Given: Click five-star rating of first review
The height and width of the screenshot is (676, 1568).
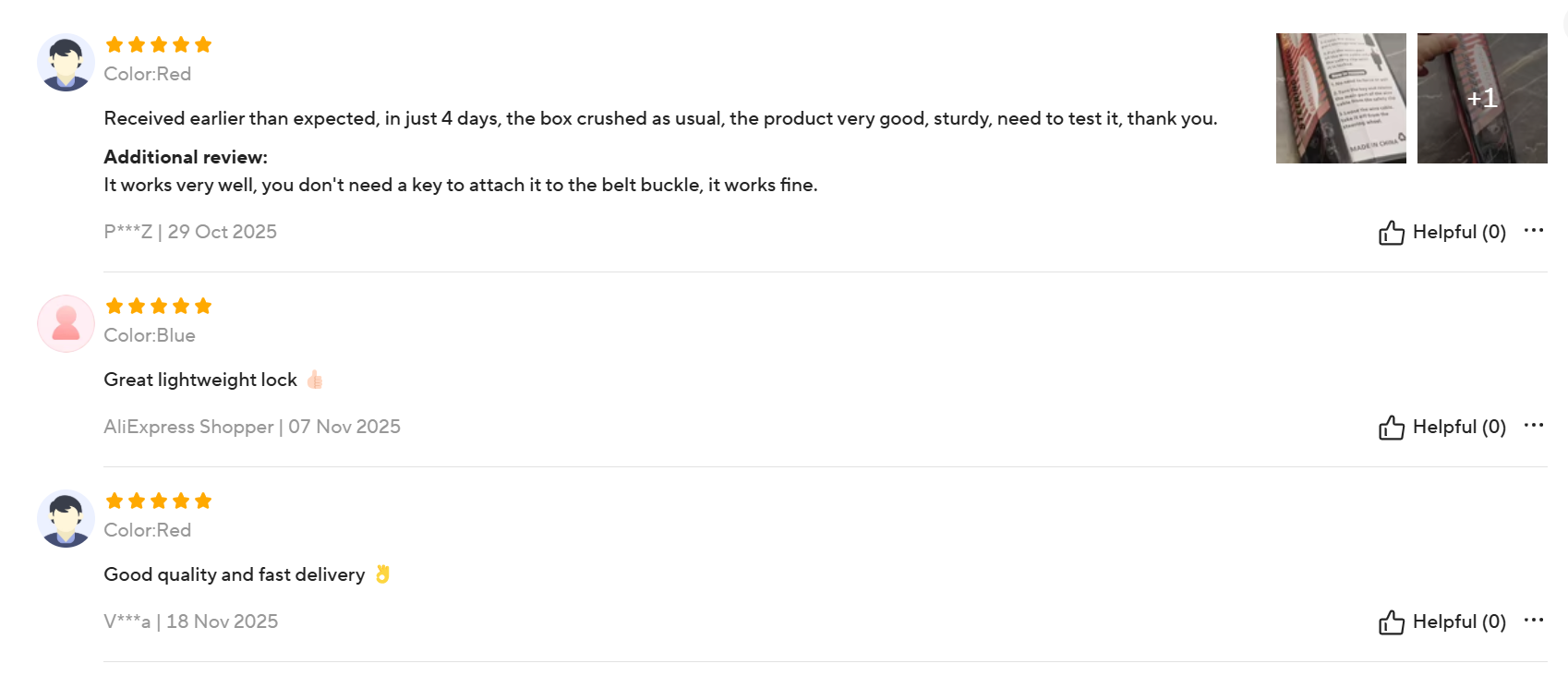Looking at the screenshot, I should click(159, 44).
